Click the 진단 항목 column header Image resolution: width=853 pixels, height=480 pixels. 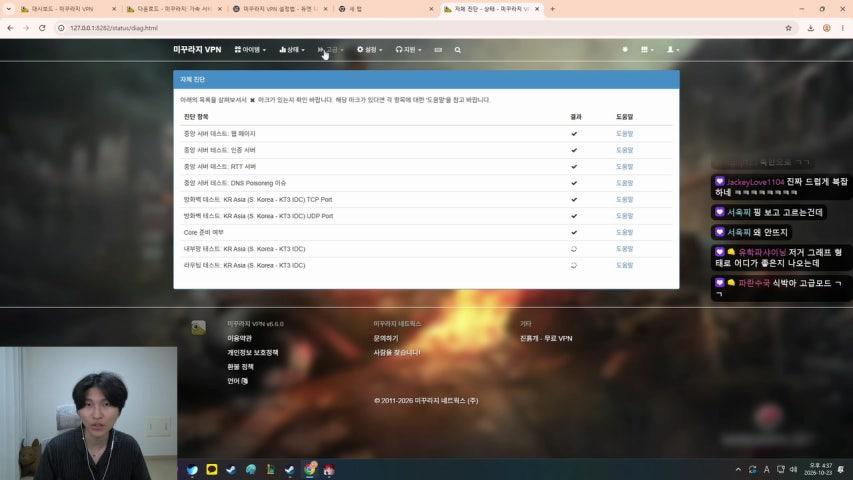tap(196, 116)
